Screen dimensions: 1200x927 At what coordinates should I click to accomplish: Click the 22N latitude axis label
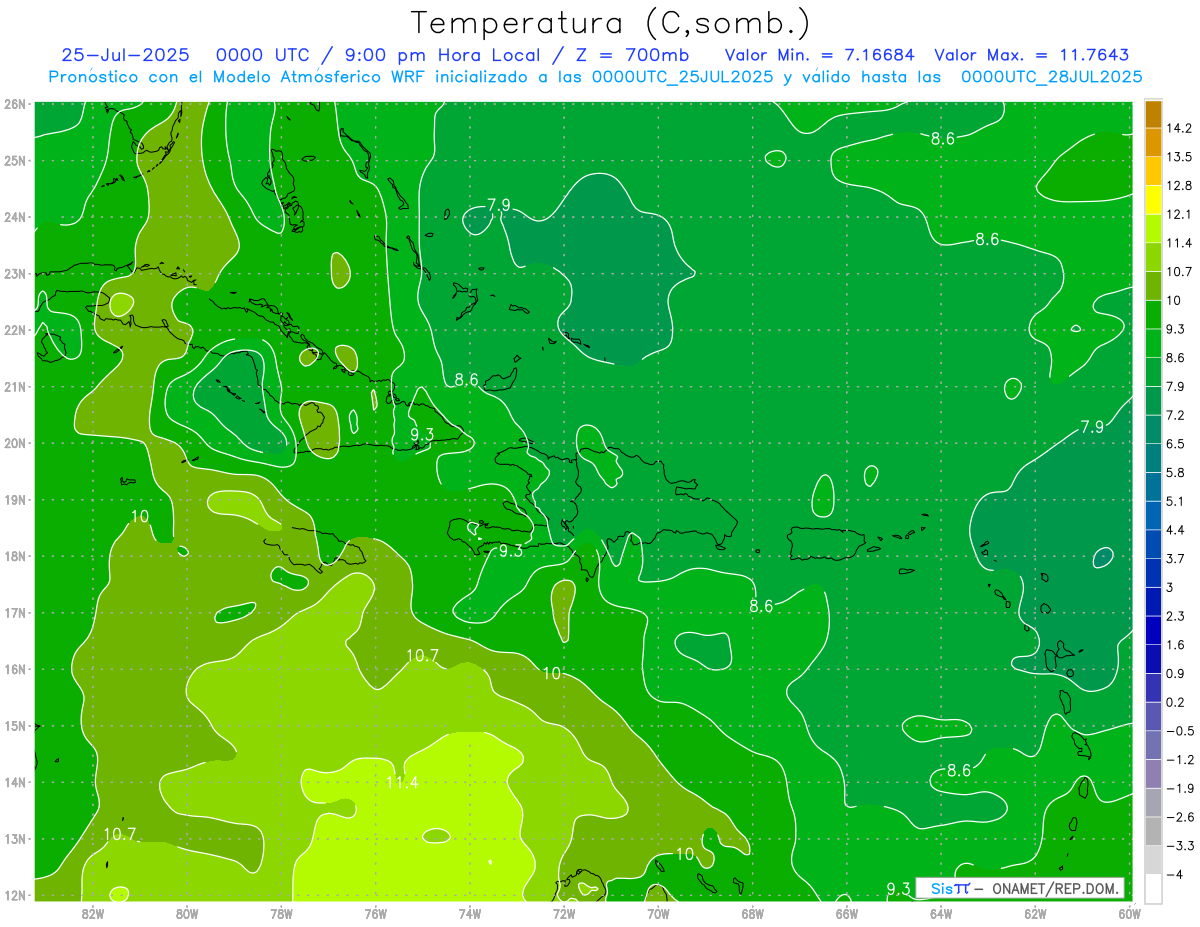point(15,330)
